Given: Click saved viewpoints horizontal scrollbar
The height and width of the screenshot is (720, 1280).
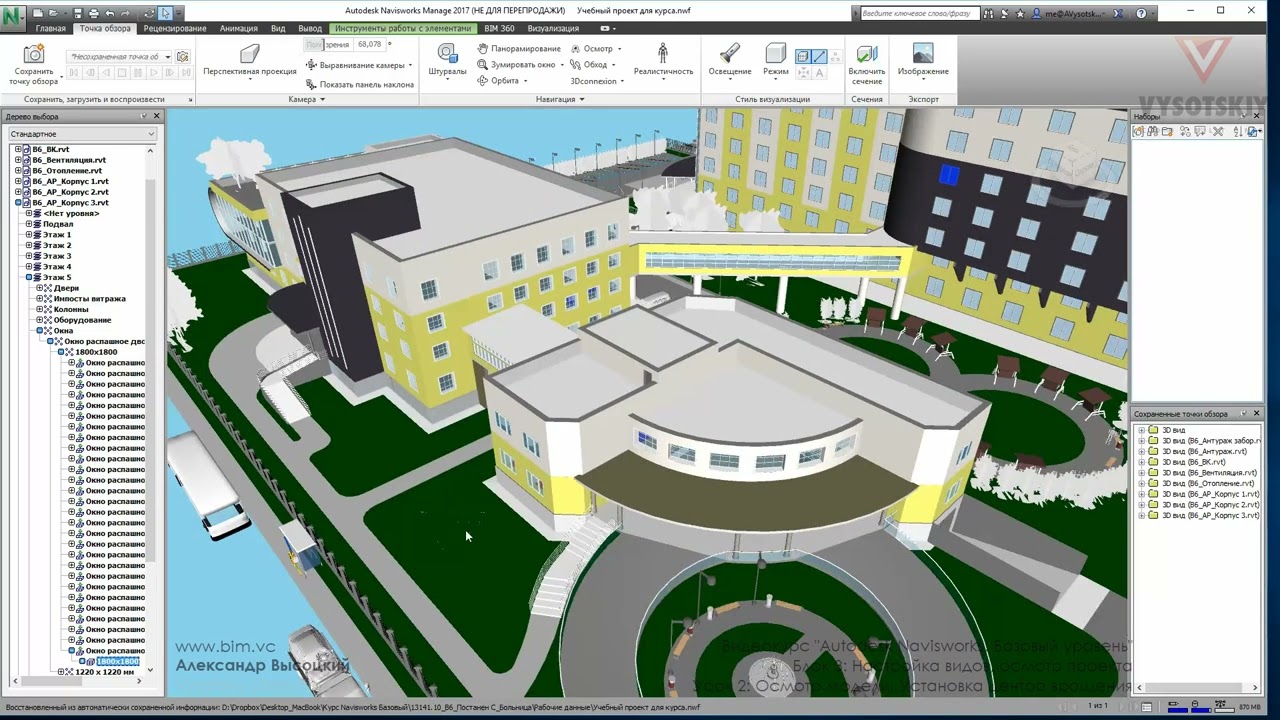Looking at the screenshot, I should pyautogui.click(x=1195, y=688).
